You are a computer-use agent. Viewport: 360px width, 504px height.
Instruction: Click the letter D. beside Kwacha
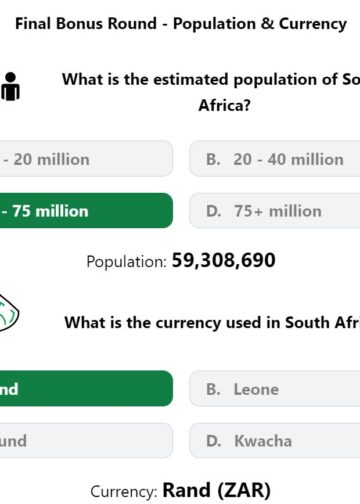[x=213, y=441]
